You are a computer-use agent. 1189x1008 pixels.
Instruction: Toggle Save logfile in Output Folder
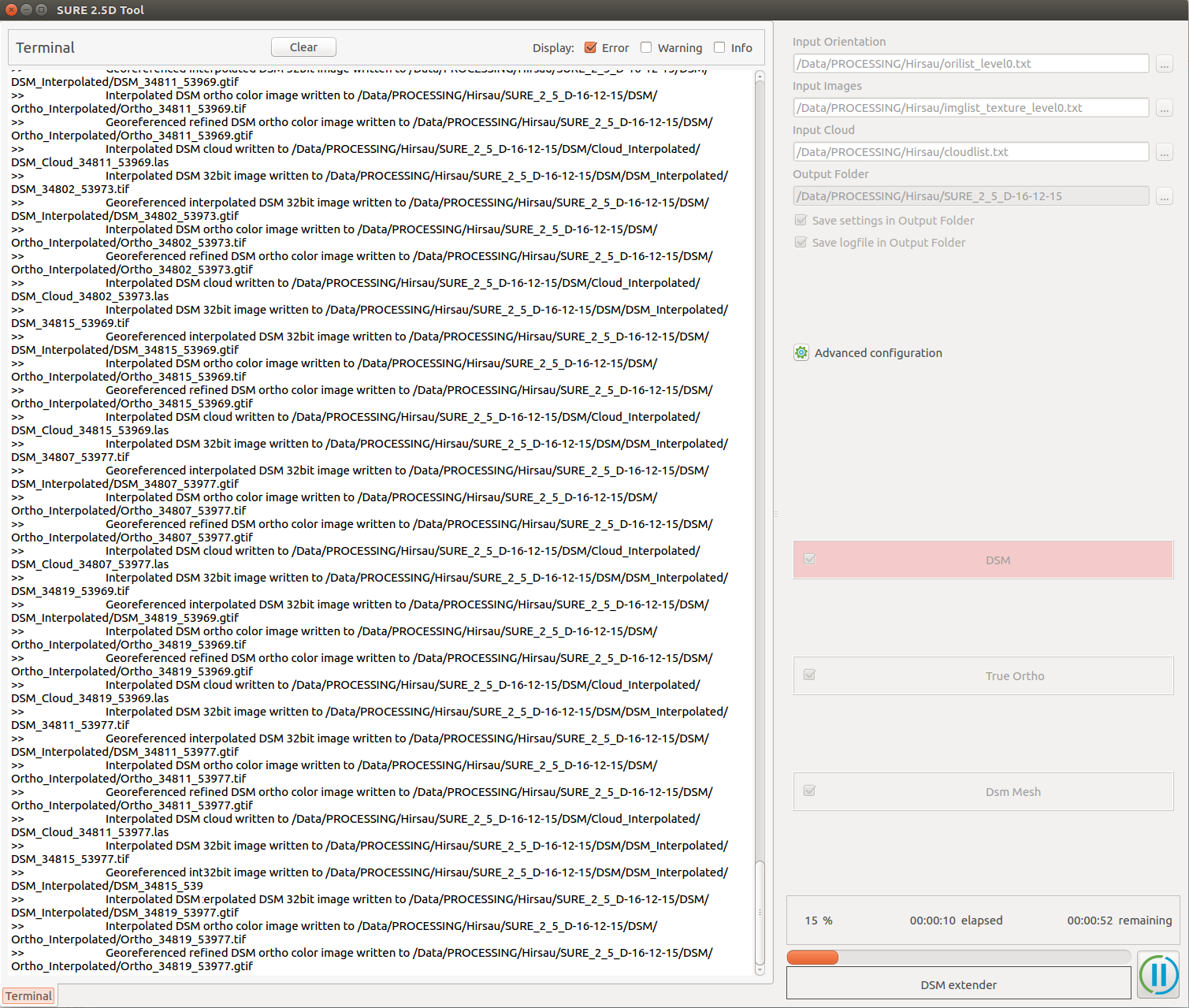801,243
